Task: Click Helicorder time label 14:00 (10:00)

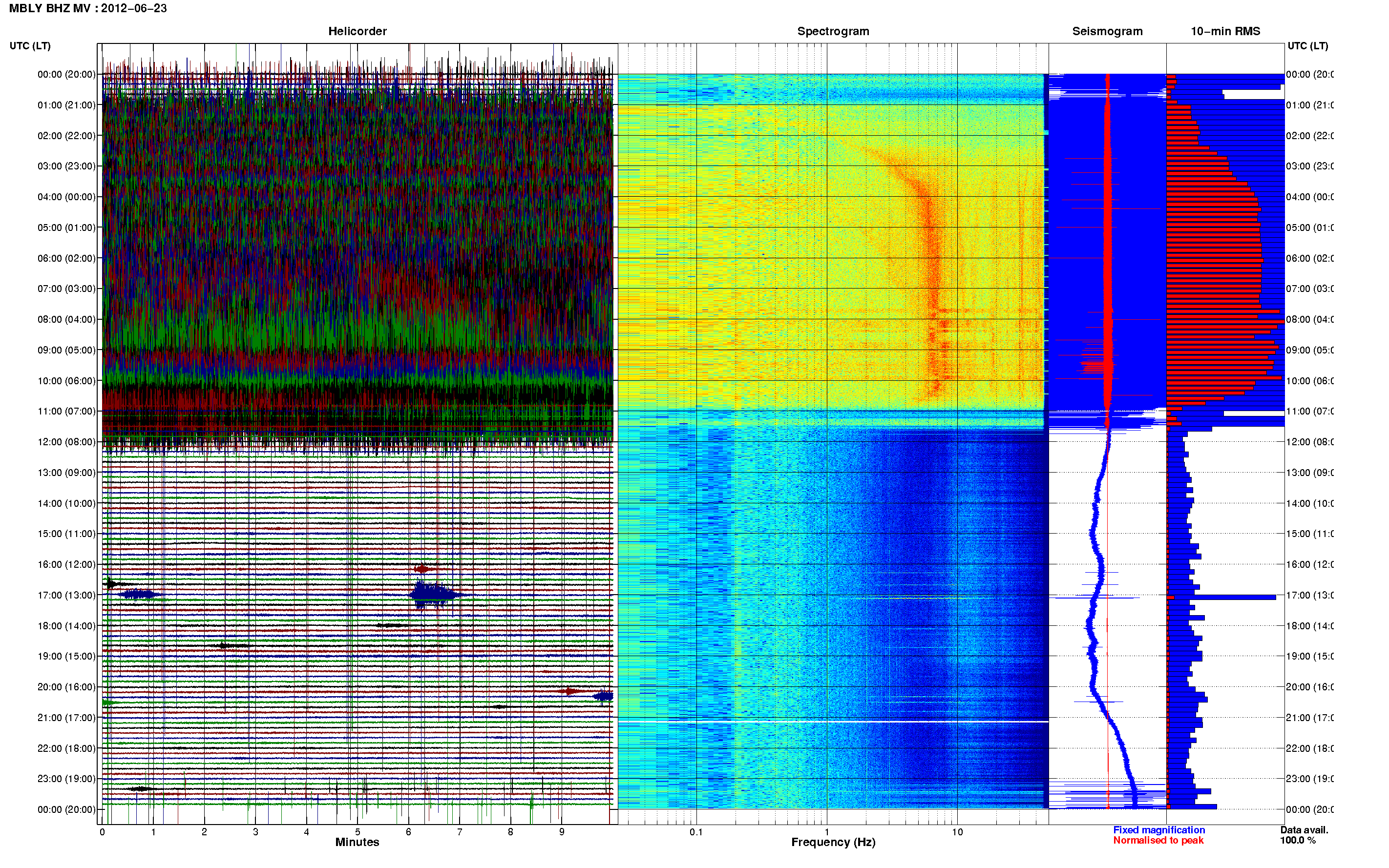Action: tap(66, 503)
